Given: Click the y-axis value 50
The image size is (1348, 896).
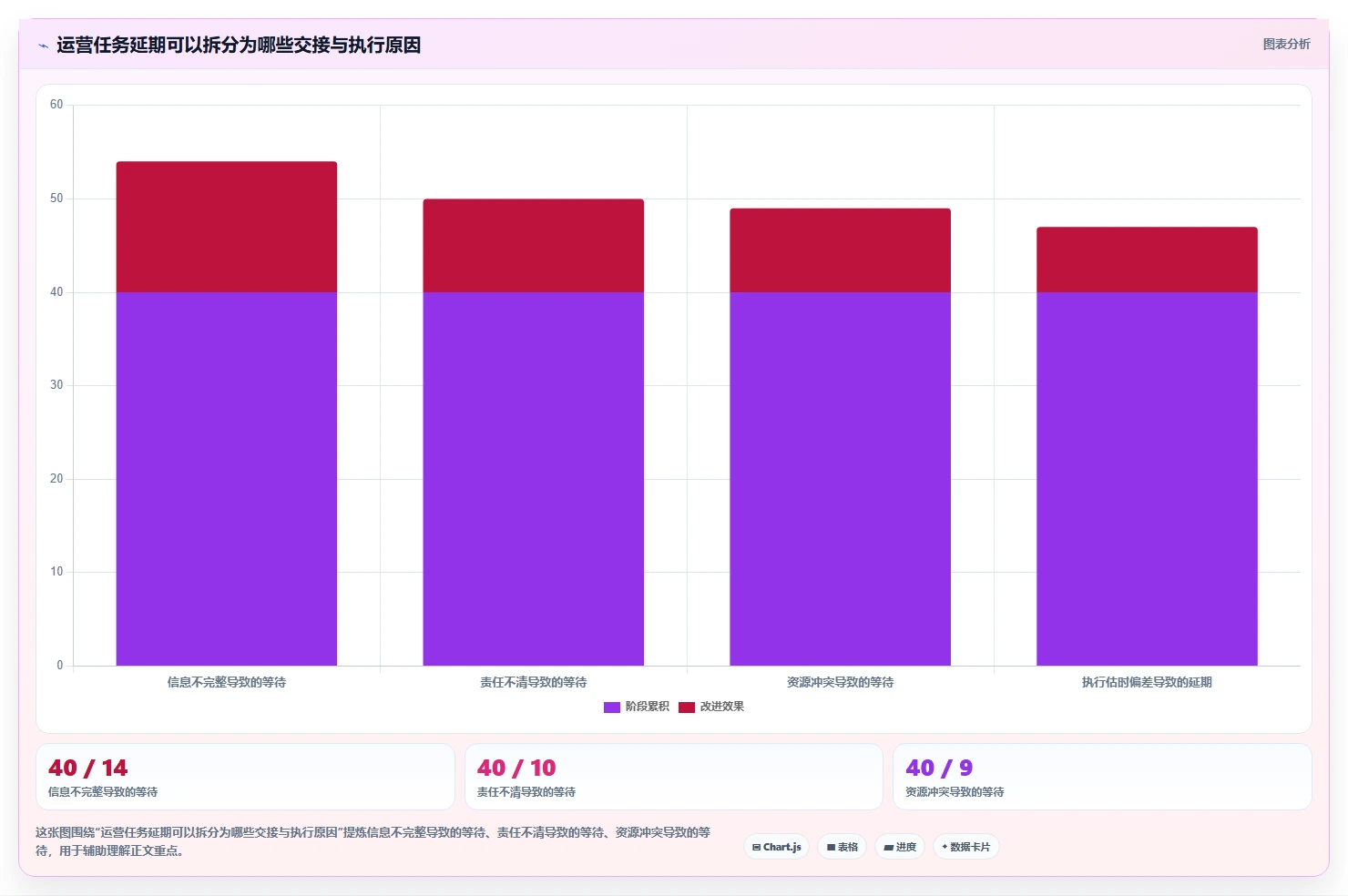Looking at the screenshot, I should (x=56, y=199).
